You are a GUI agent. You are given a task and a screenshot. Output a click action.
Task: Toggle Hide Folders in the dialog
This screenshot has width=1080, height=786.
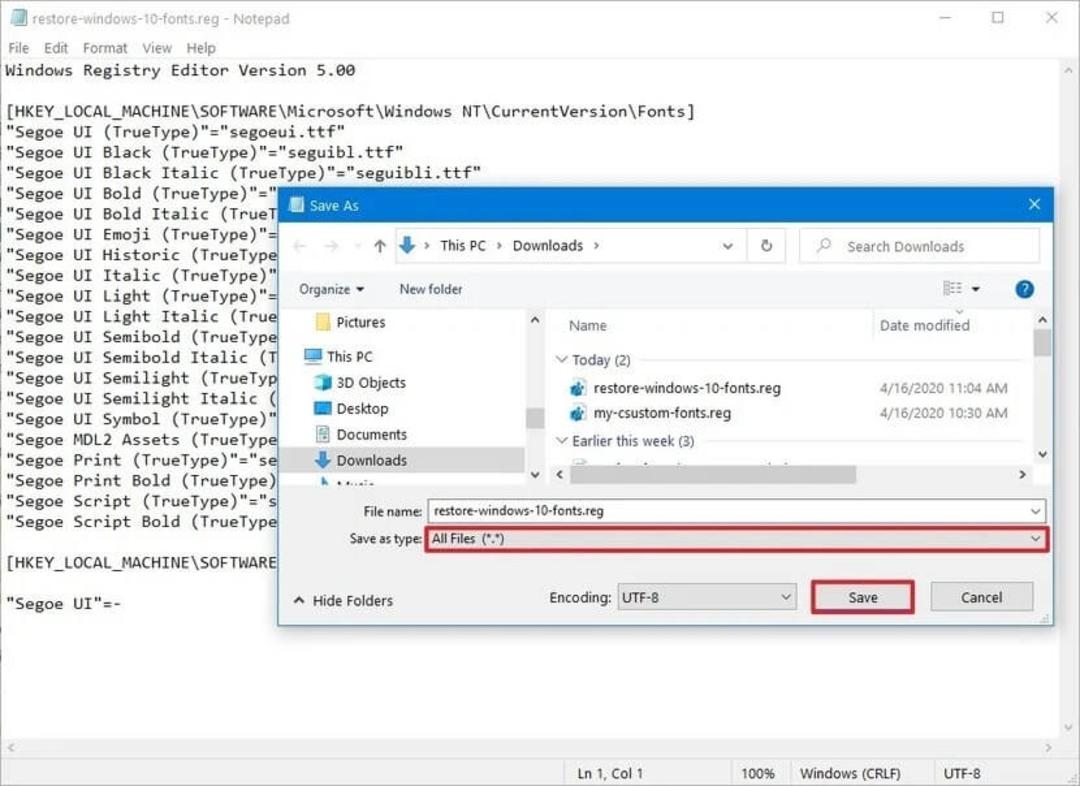click(343, 601)
